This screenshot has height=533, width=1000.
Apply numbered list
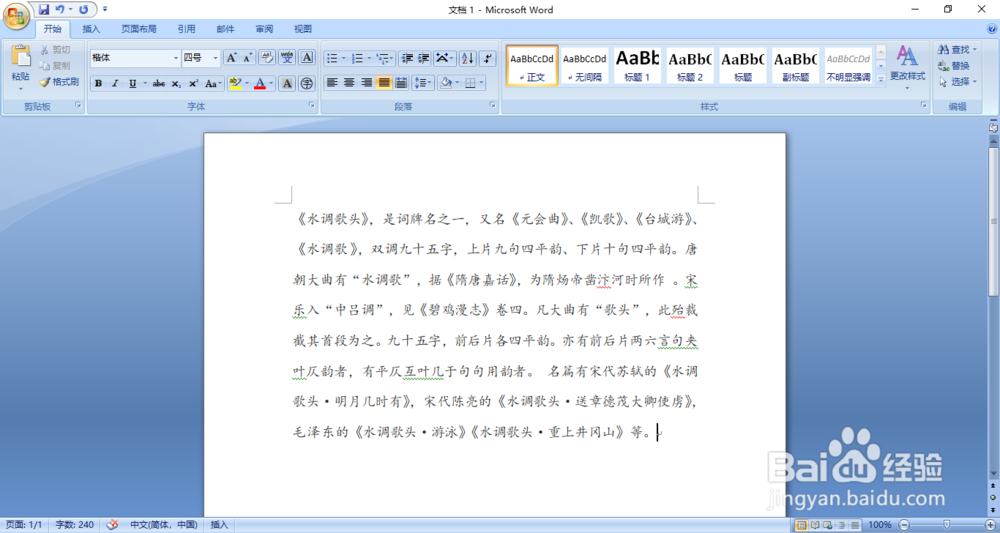[x=357, y=59]
